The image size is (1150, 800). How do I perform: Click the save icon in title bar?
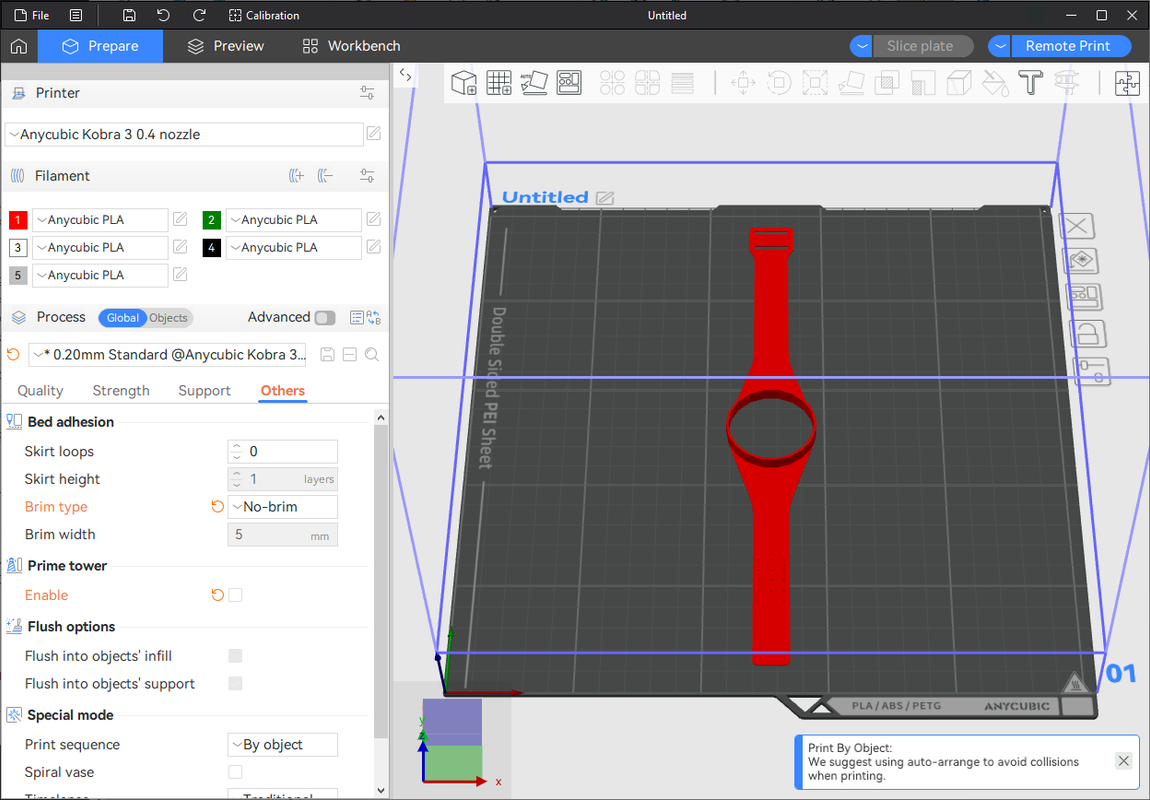pyautogui.click(x=129, y=15)
